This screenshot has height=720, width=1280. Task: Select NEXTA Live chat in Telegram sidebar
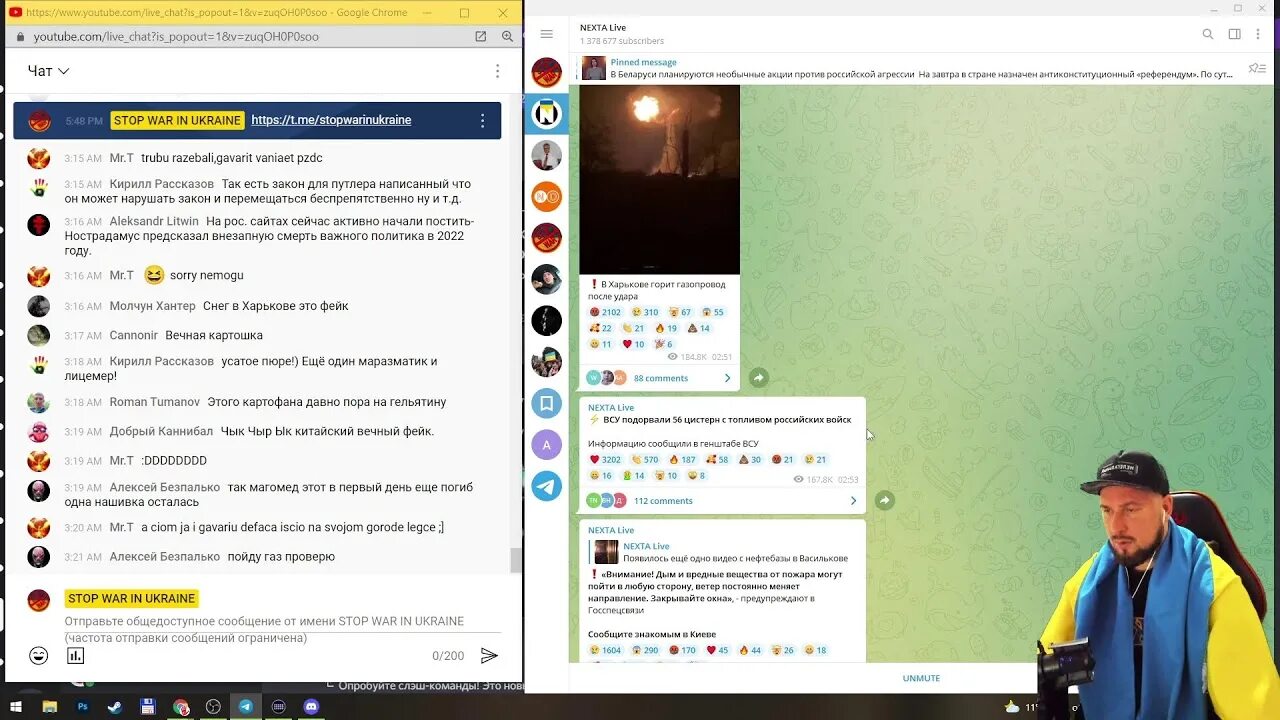546,114
